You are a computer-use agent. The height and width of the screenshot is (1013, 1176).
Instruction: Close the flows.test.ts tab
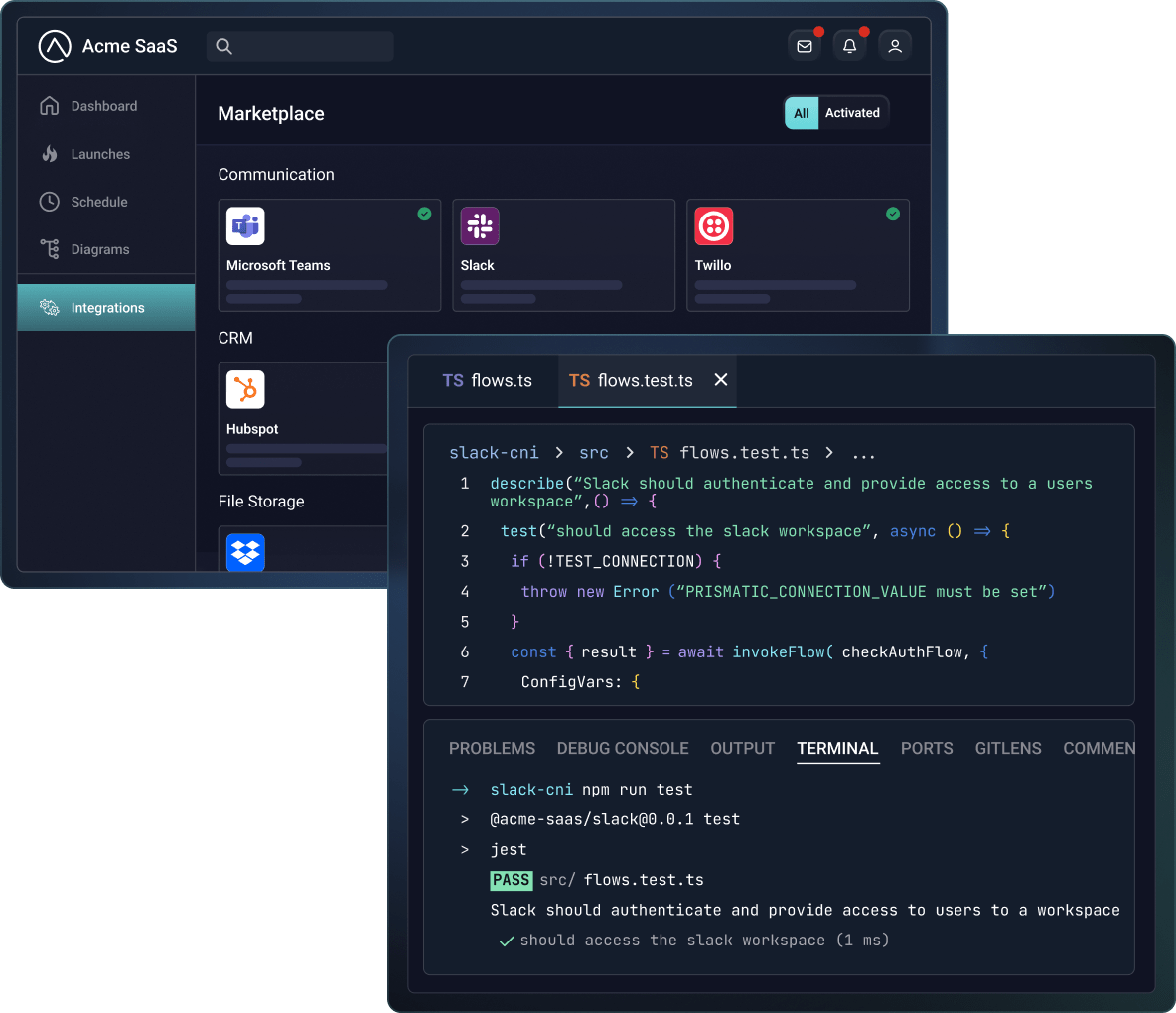point(721,380)
